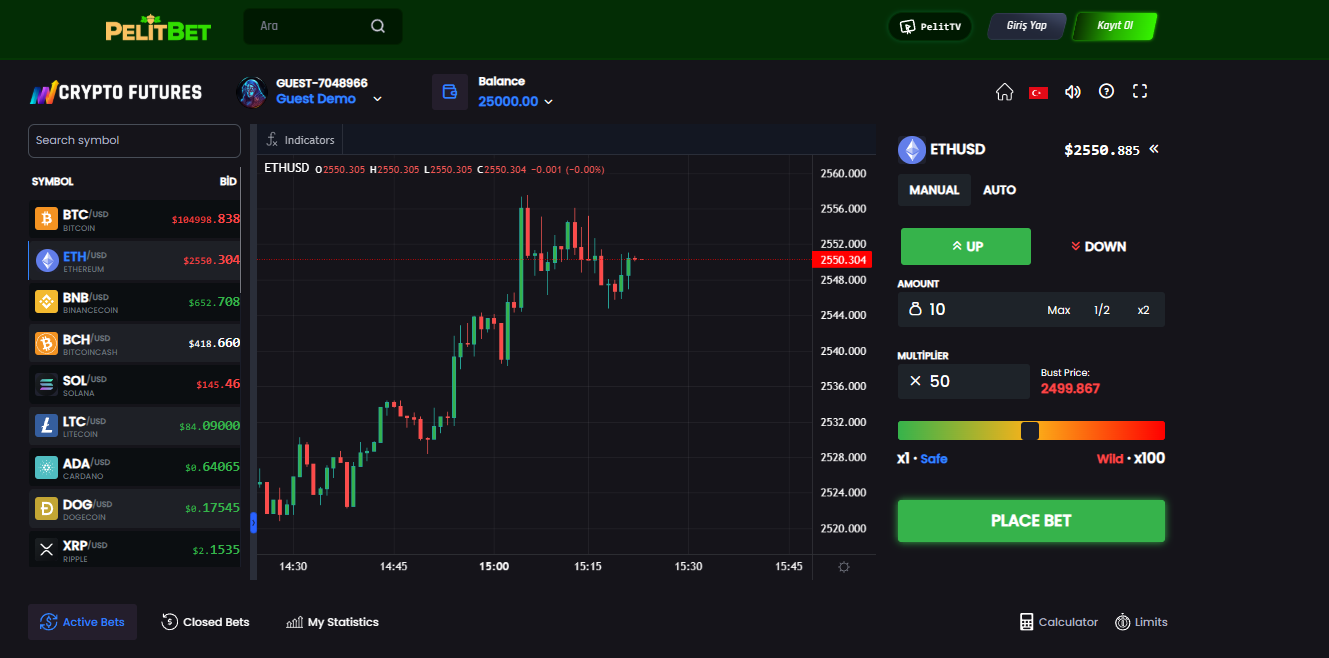Enter fullscreen mode with the corner-brackets icon
The image size is (1329, 658).
pos(1139,91)
